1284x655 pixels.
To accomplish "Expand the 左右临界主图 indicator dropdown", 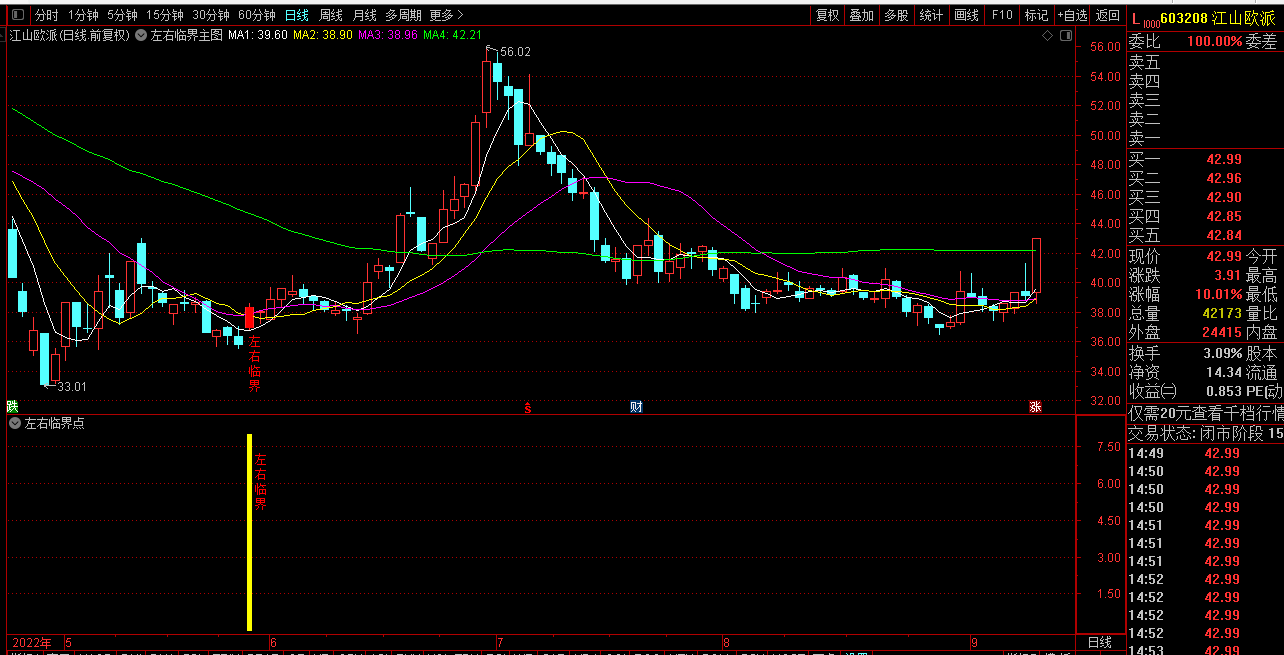I will (x=141, y=35).
